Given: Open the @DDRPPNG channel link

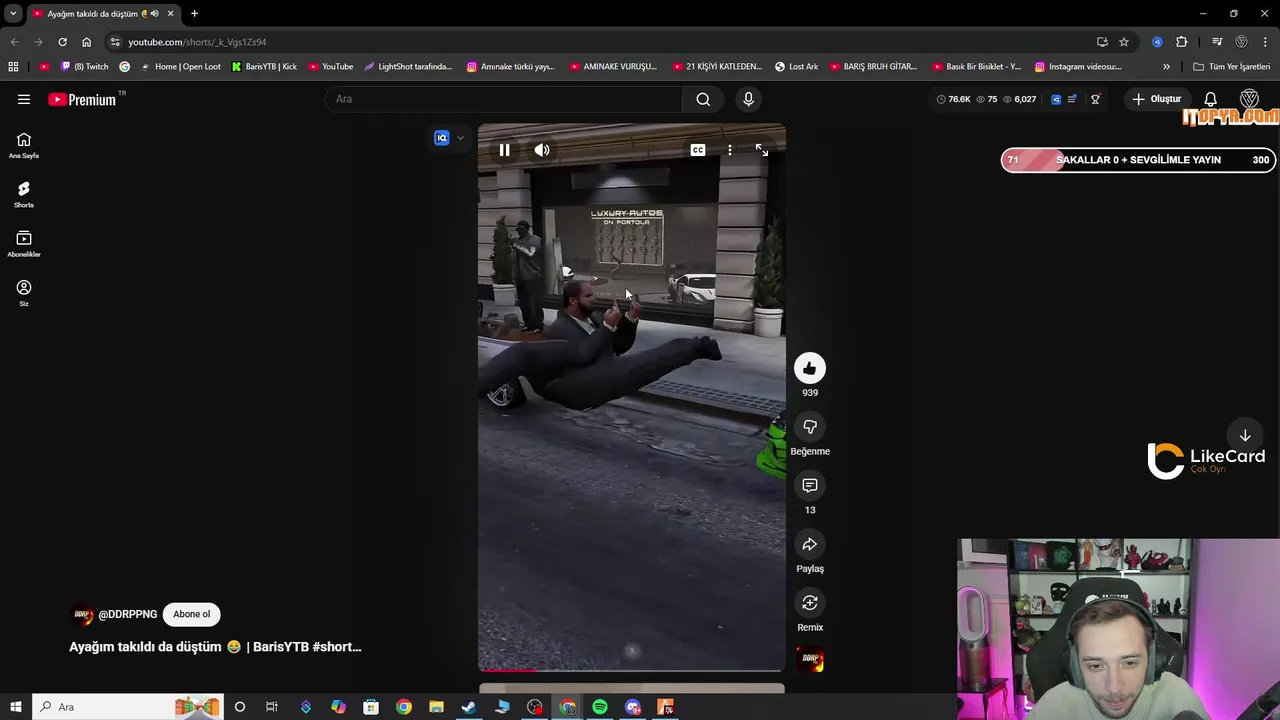Looking at the screenshot, I should click(128, 614).
